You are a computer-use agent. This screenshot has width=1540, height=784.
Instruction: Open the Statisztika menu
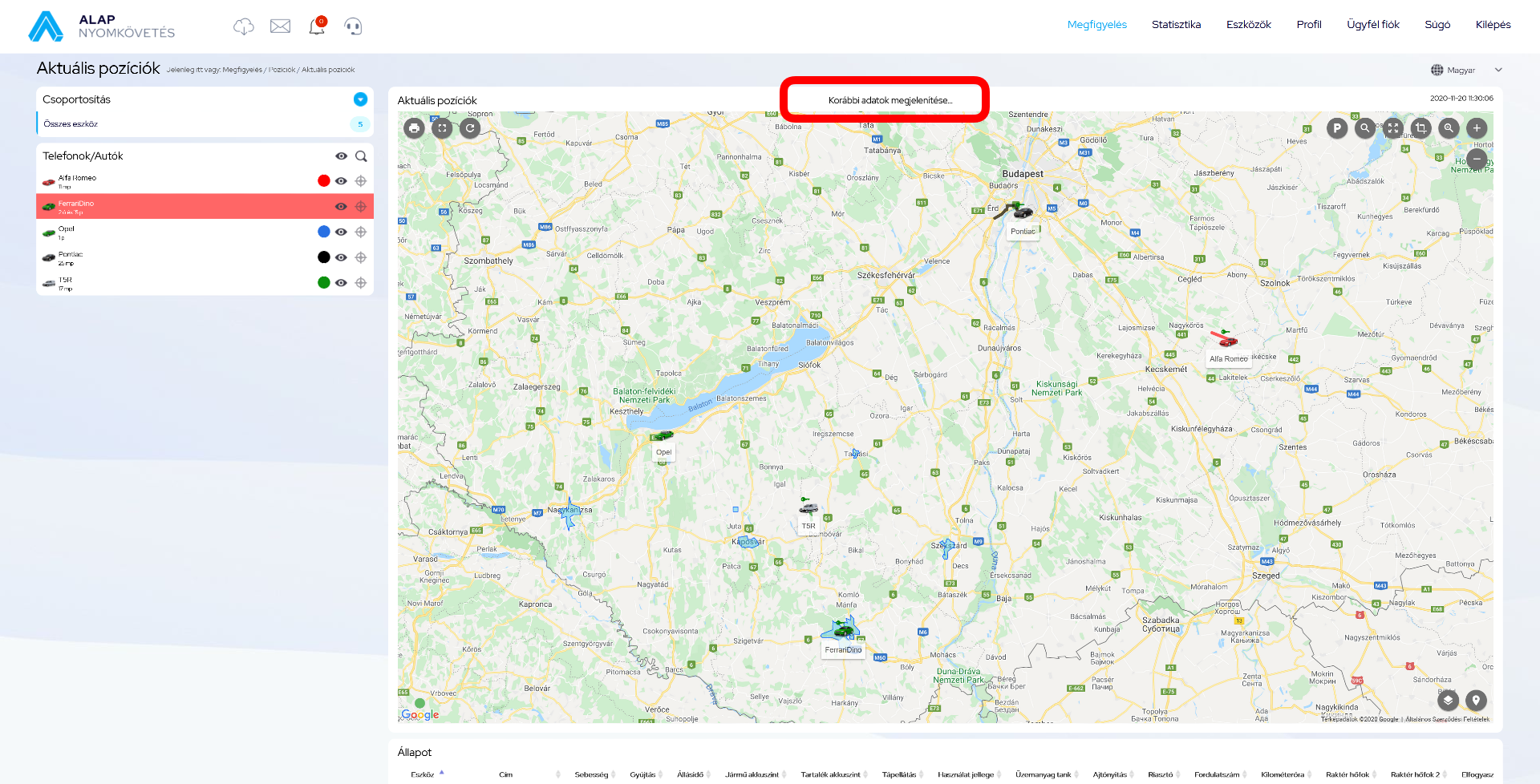coord(1176,25)
